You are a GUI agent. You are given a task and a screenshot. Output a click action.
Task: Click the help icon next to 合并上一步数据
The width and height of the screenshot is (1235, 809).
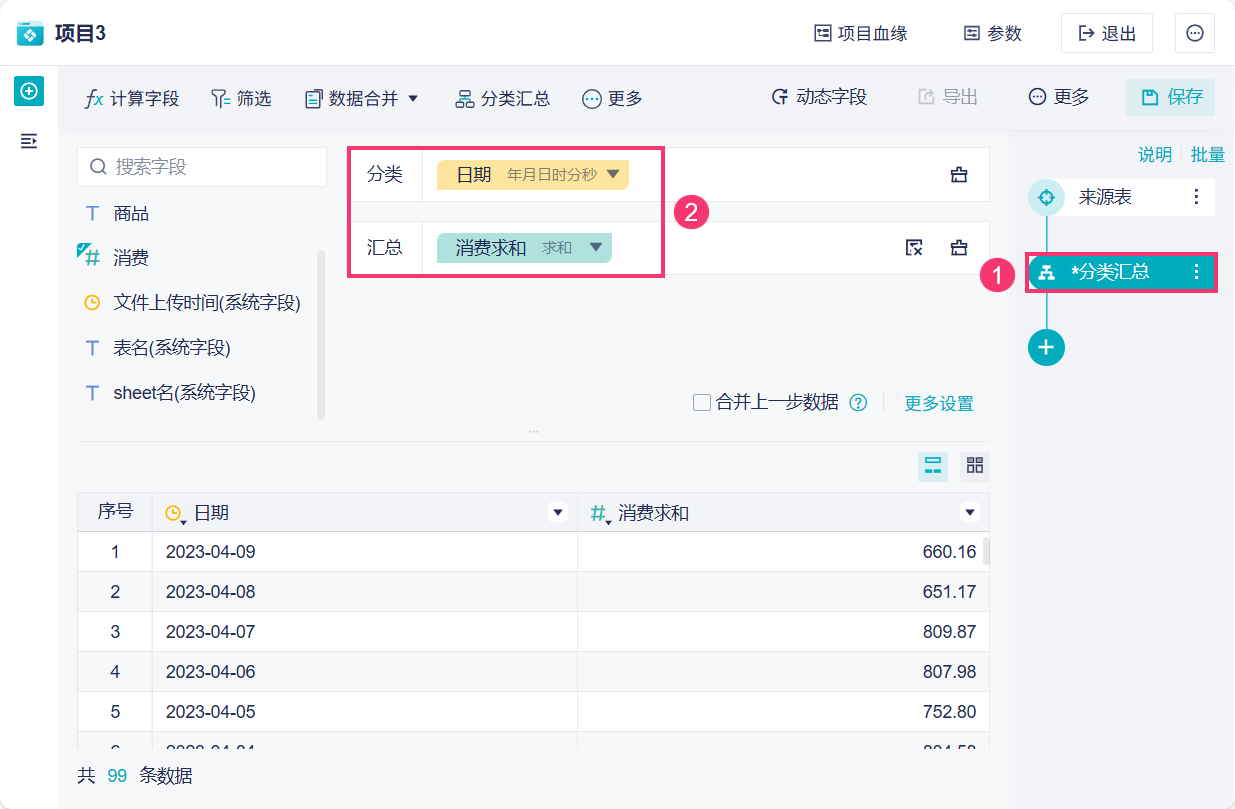[x=858, y=403]
